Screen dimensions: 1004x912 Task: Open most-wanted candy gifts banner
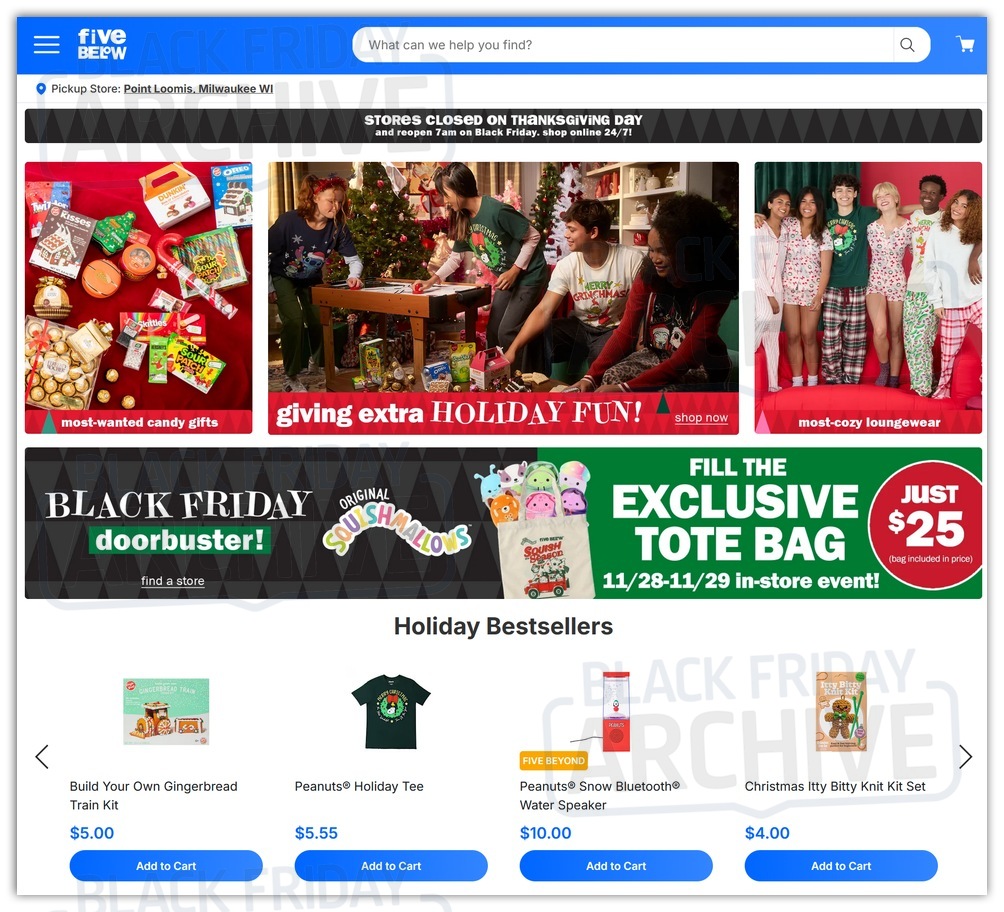click(x=138, y=298)
